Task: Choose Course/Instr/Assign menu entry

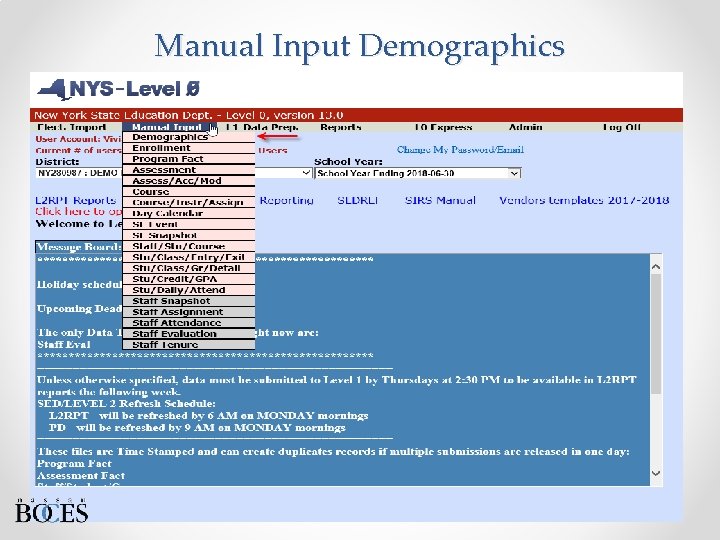Action: [x=189, y=202]
